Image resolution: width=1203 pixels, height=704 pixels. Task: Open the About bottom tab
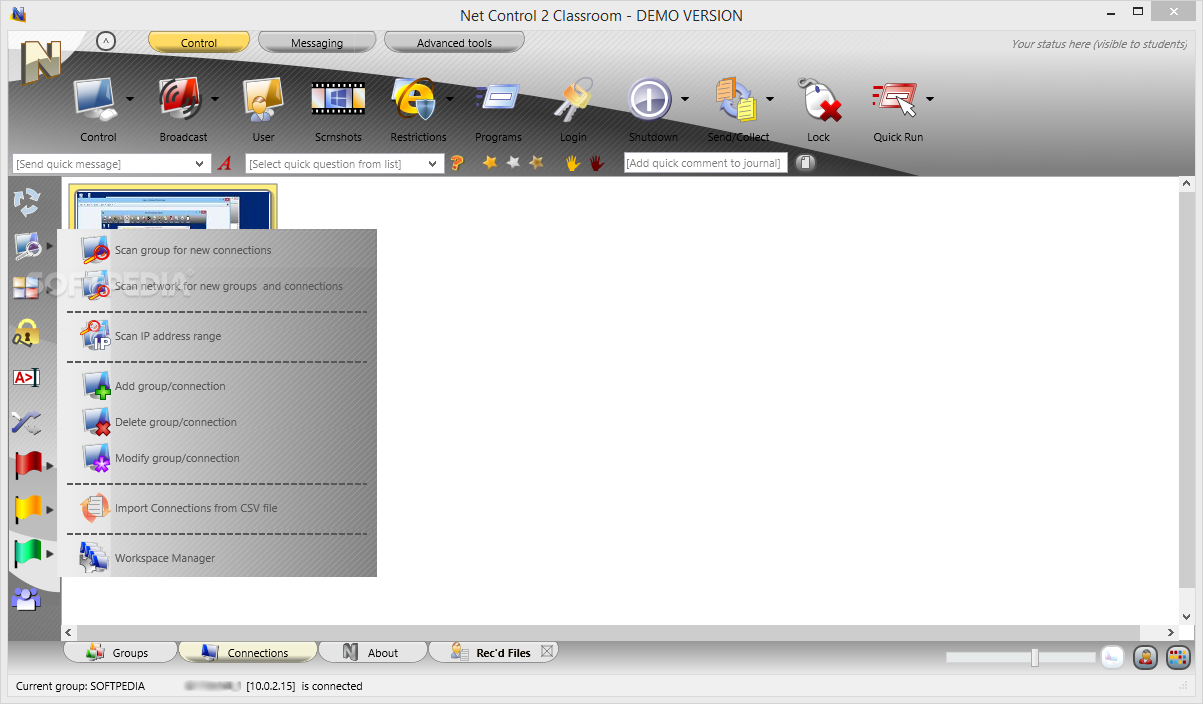pyautogui.click(x=372, y=652)
